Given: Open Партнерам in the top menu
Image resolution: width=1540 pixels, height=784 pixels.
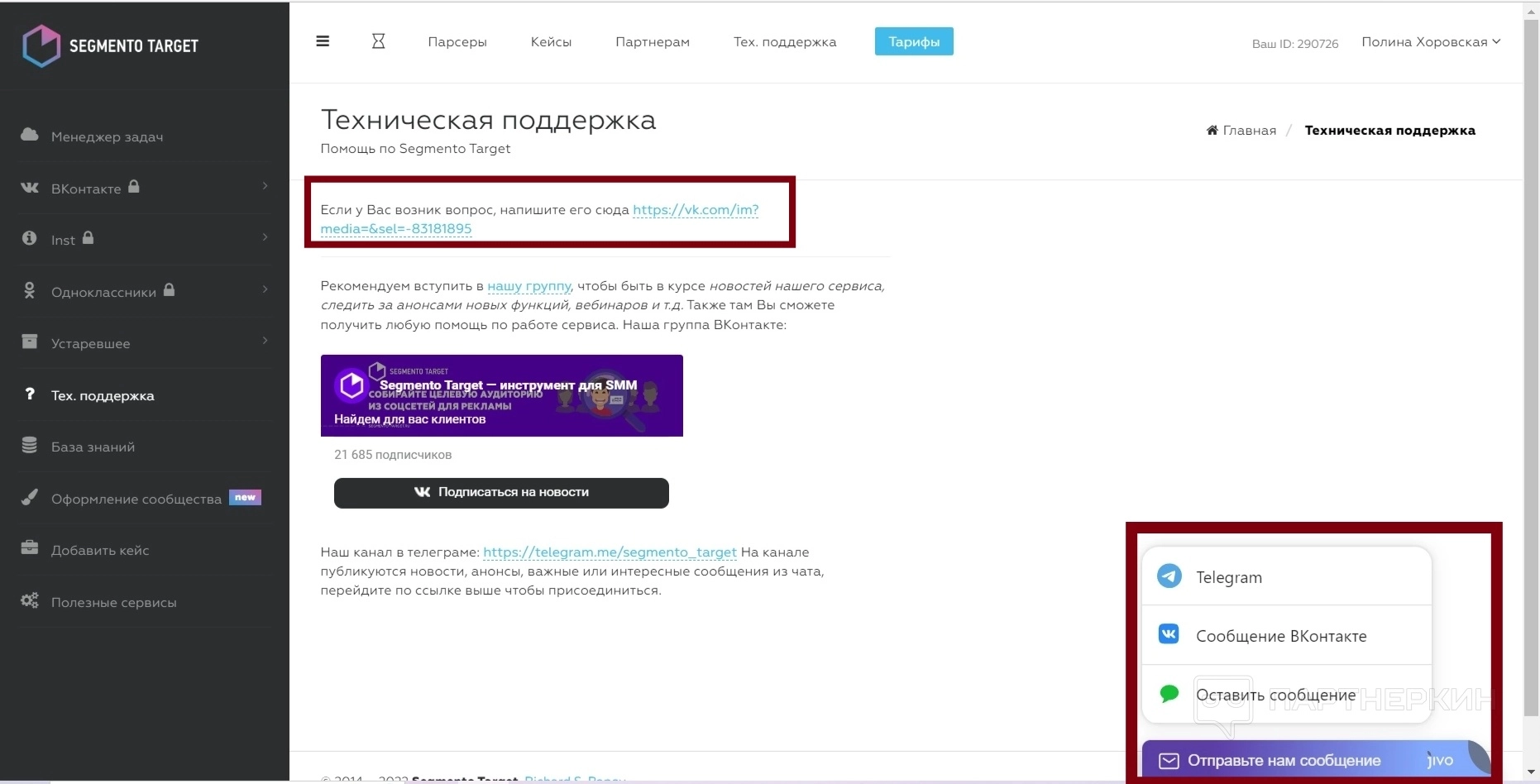Looking at the screenshot, I should 653,42.
